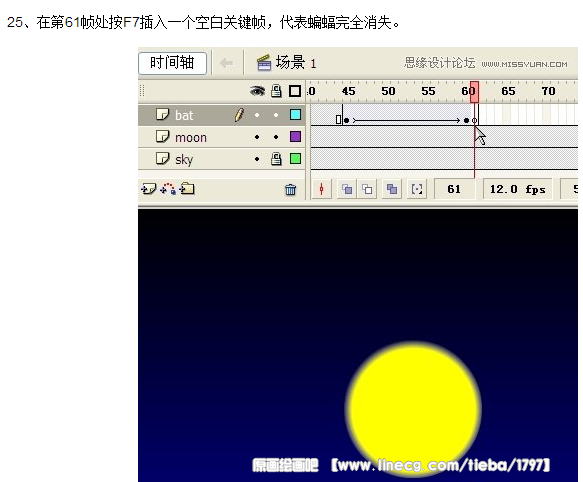Toggle the show/hide all layers eye icon
The width and height of the screenshot is (583, 482).
pyautogui.click(x=257, y=91)
